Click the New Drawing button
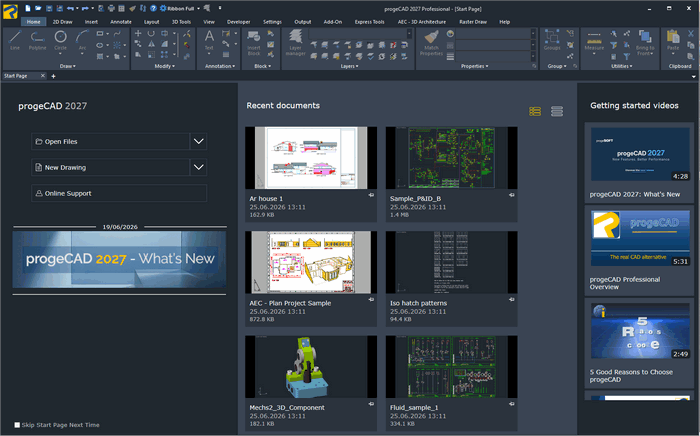Image resolution: width=700 pixels, height=436 pixels. [111, 167]
